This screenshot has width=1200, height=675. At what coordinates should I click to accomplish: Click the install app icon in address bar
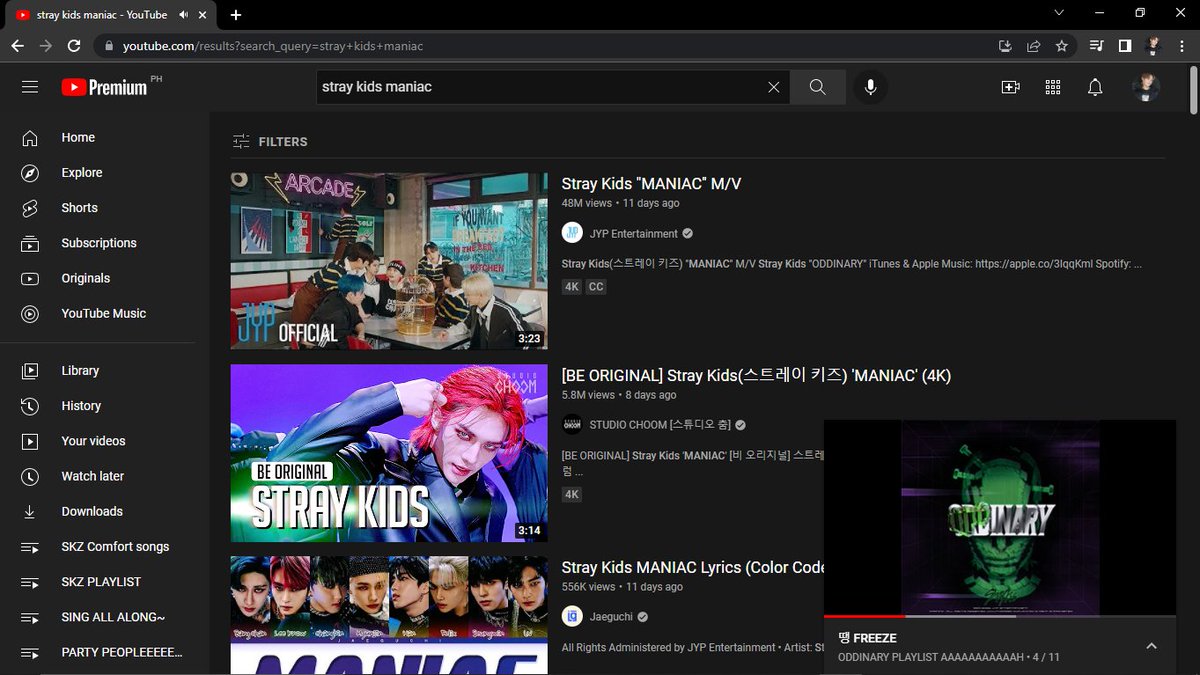(1006, 46)
